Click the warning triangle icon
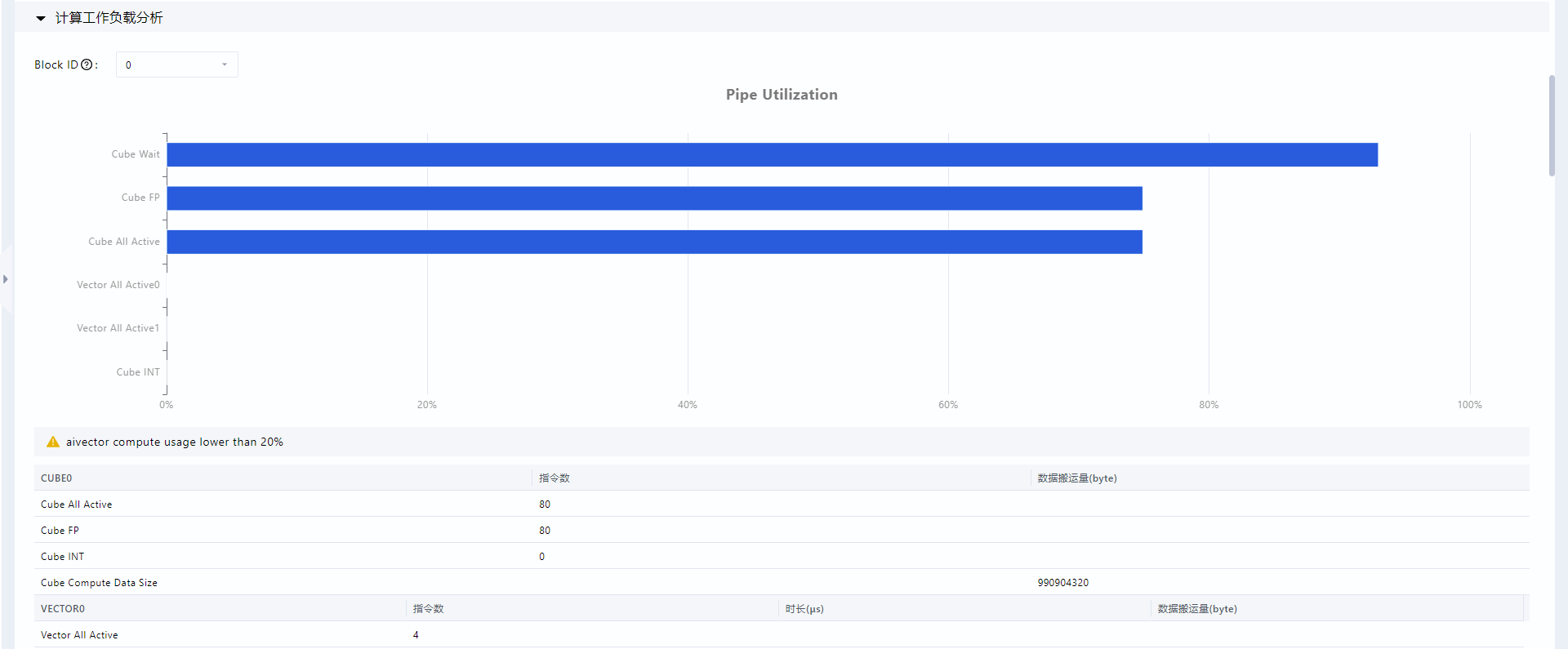 click(x=53, y=442)
